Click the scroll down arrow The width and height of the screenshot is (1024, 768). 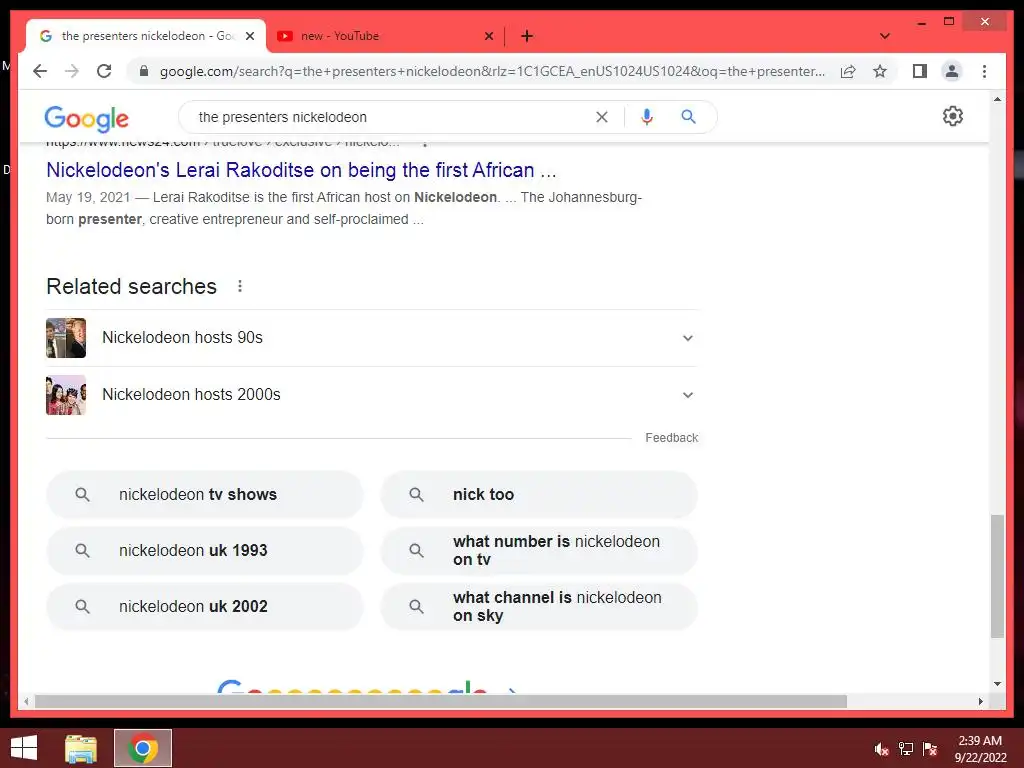pyautogui.click(x=997, y=684)
